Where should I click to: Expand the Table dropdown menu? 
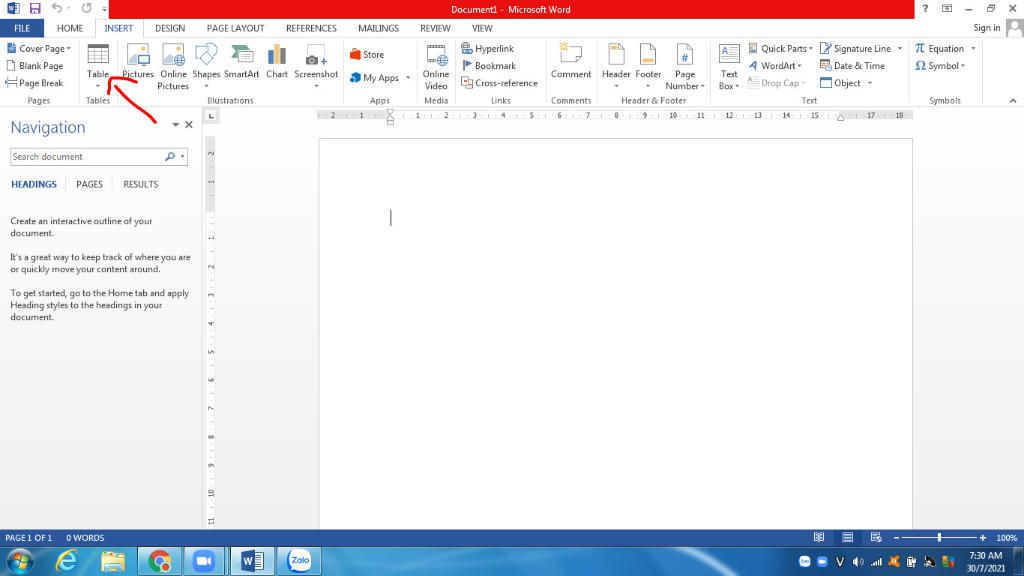pyautogui.click(x=98, y=86)
